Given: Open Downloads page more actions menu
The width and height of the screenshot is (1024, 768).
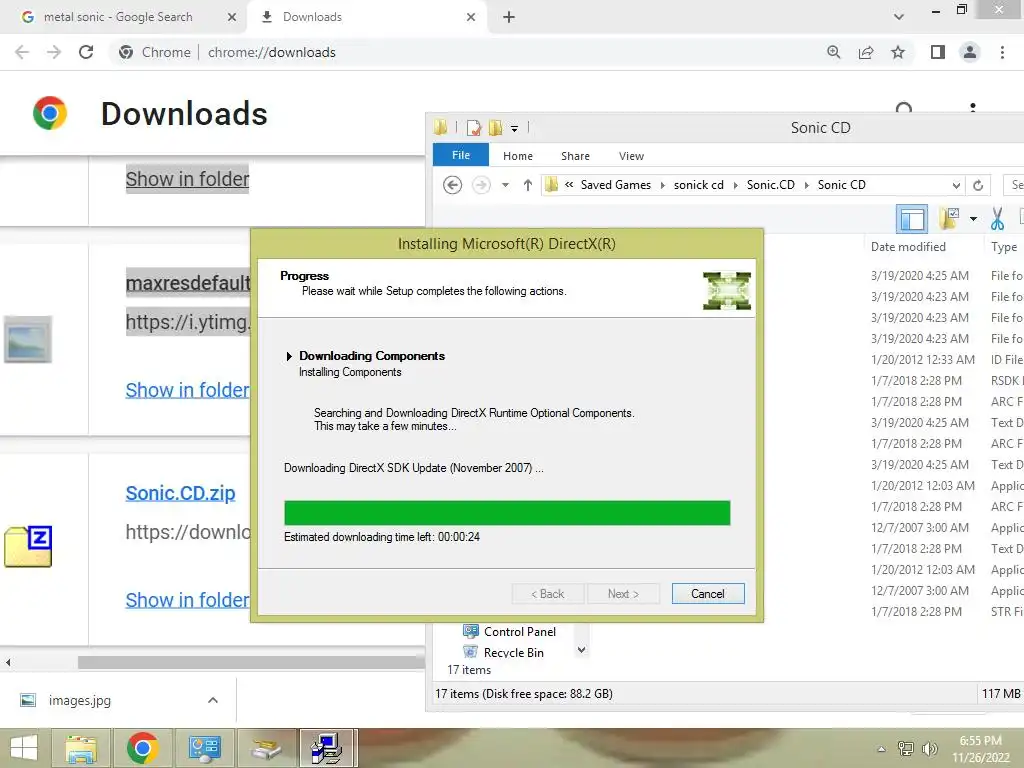Looking at the screenshot, I should 973,108.
